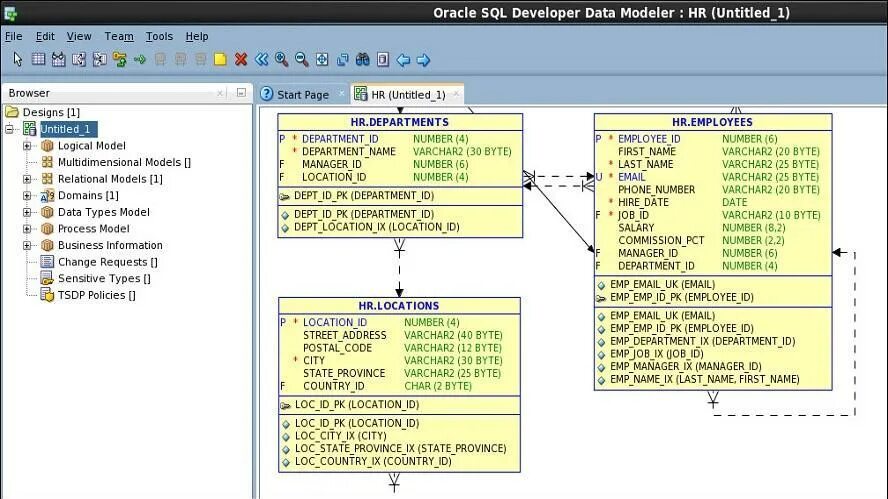Click the New Table toolbar icon
This screenshot has width=888, height=499.
(38, 59)
